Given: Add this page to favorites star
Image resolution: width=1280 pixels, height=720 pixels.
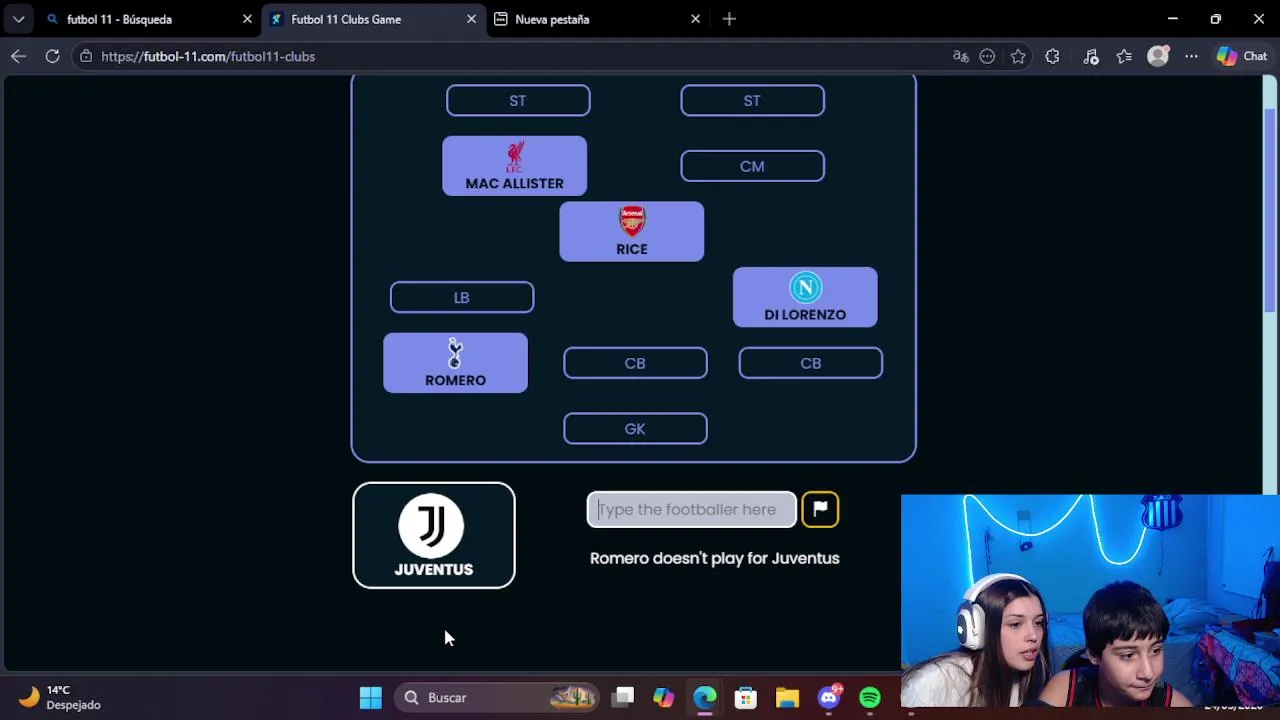Looking at the screenshot, I should pyautogui.click(x=1018, y=56).
